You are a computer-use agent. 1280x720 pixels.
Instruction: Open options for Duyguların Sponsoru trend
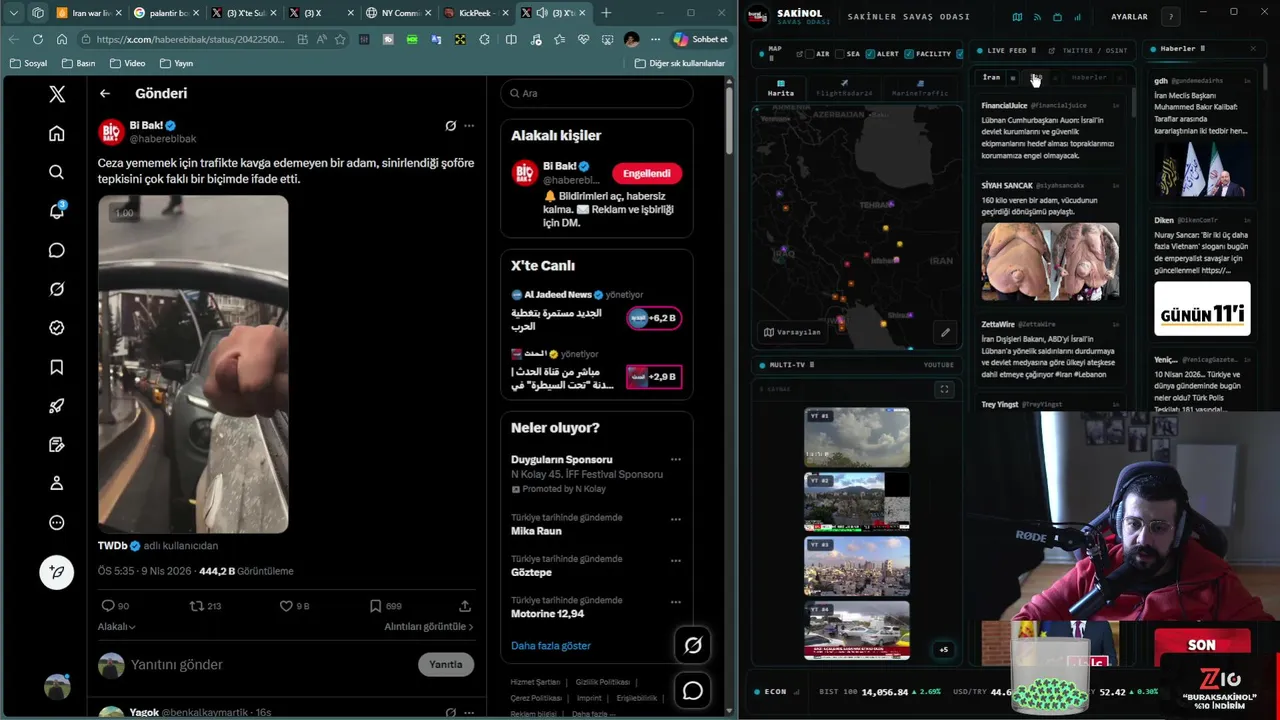(x=676, y=460)
